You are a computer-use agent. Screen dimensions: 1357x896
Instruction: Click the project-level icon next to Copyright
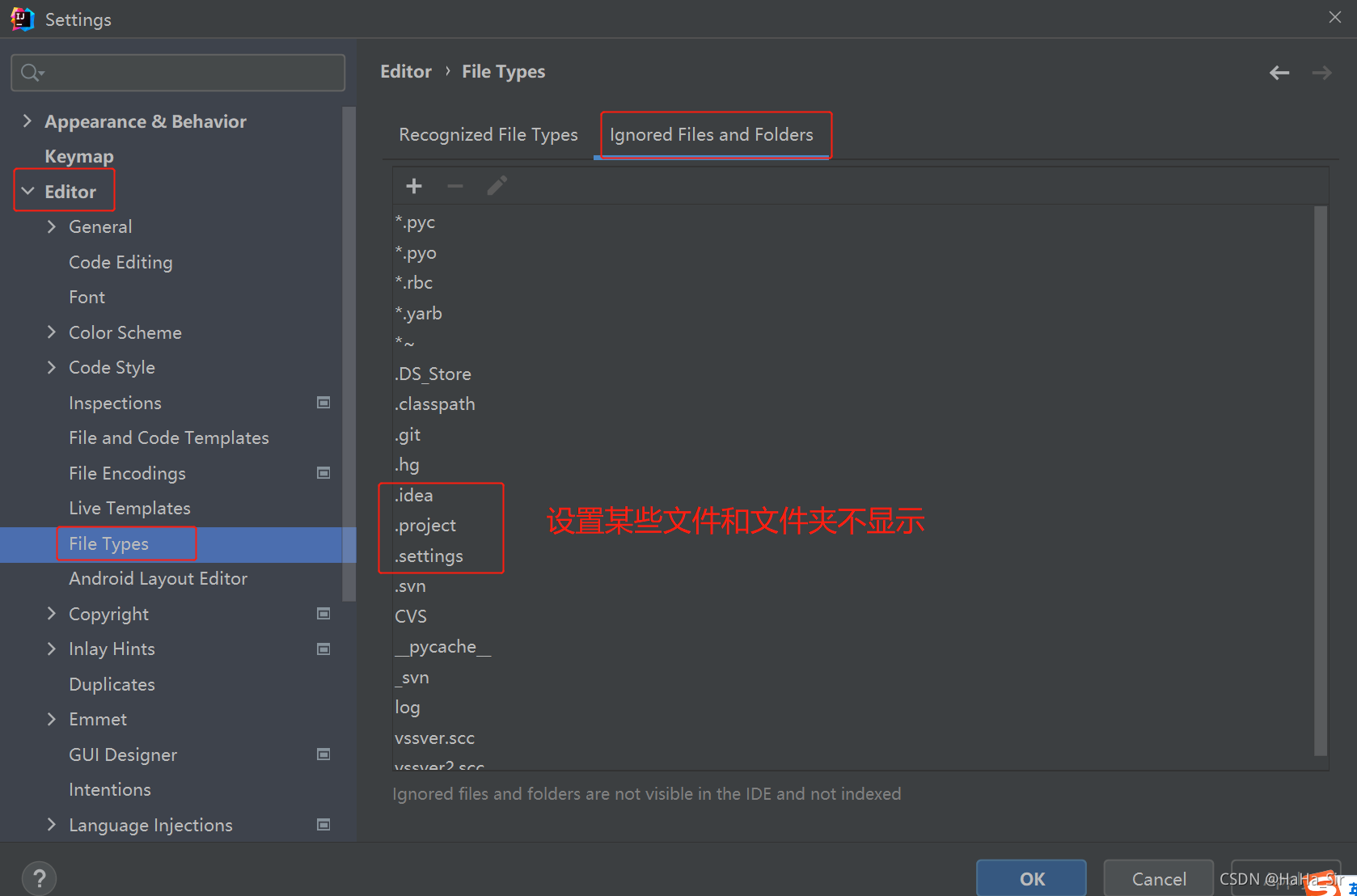(x=323, y=614)
